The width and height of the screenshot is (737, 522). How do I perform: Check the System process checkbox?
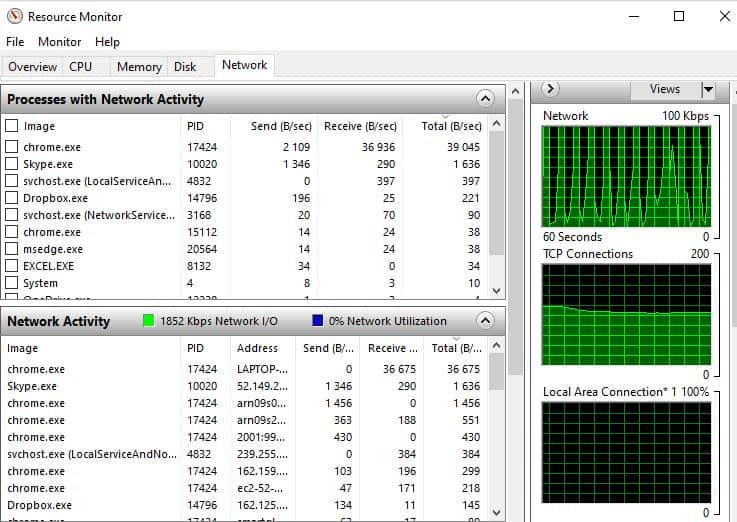pyautogui.click(x=12, y=283)
